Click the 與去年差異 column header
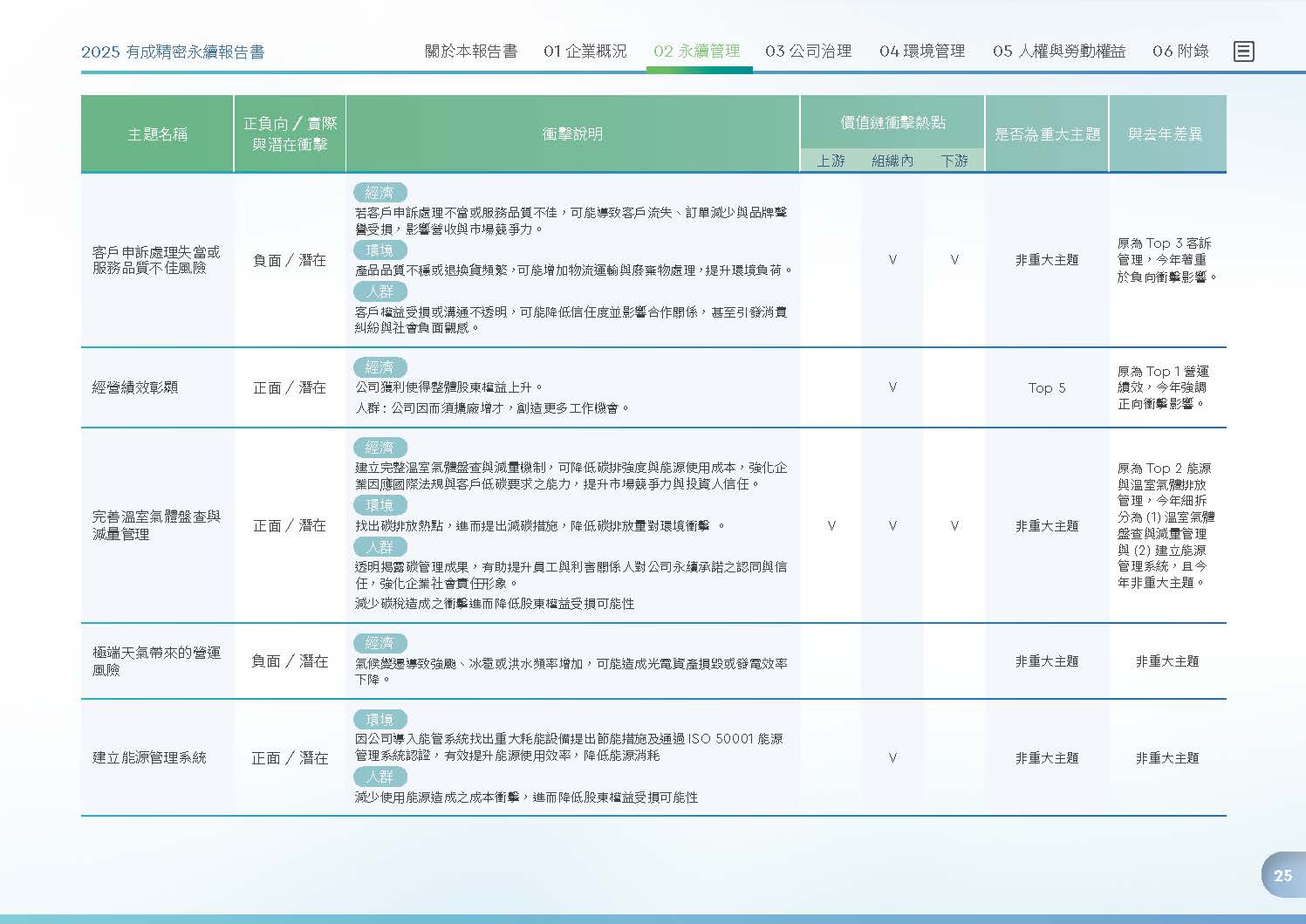This screenshot has height=924, width=1306. tap(1167, 134)
